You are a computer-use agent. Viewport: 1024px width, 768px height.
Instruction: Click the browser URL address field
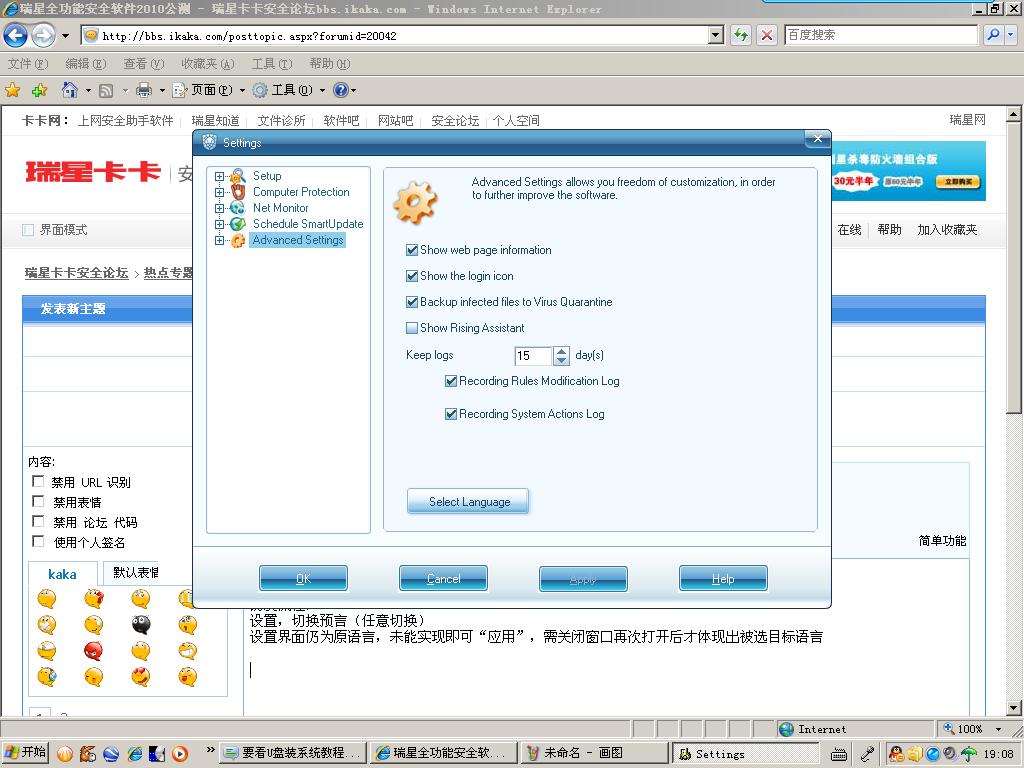(x=394, y=36)
